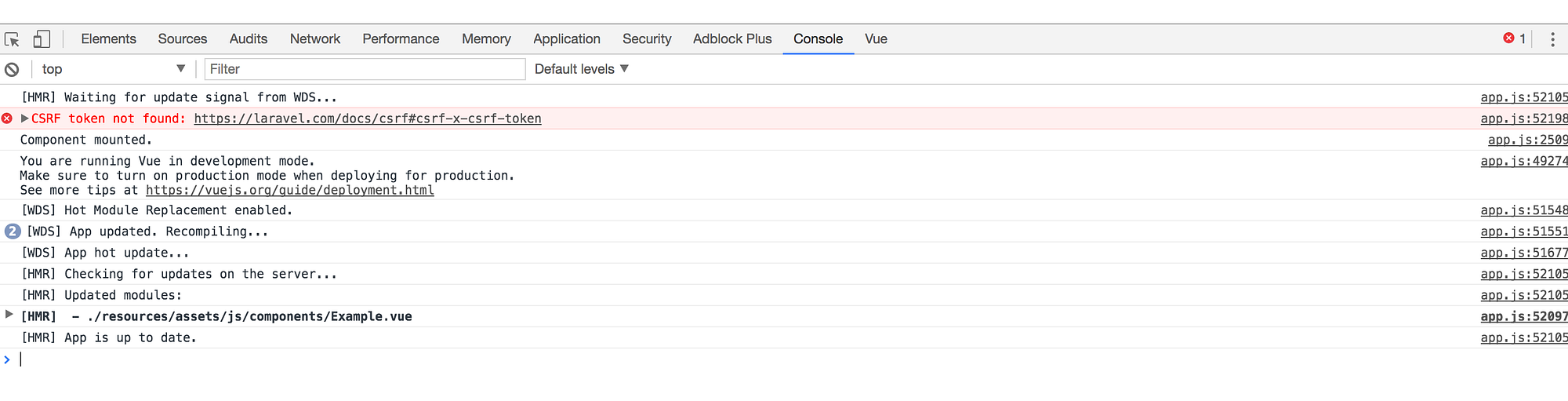Screen dimensions: 1568x401
Task: Click the console Filter input field
Action: 365,69
